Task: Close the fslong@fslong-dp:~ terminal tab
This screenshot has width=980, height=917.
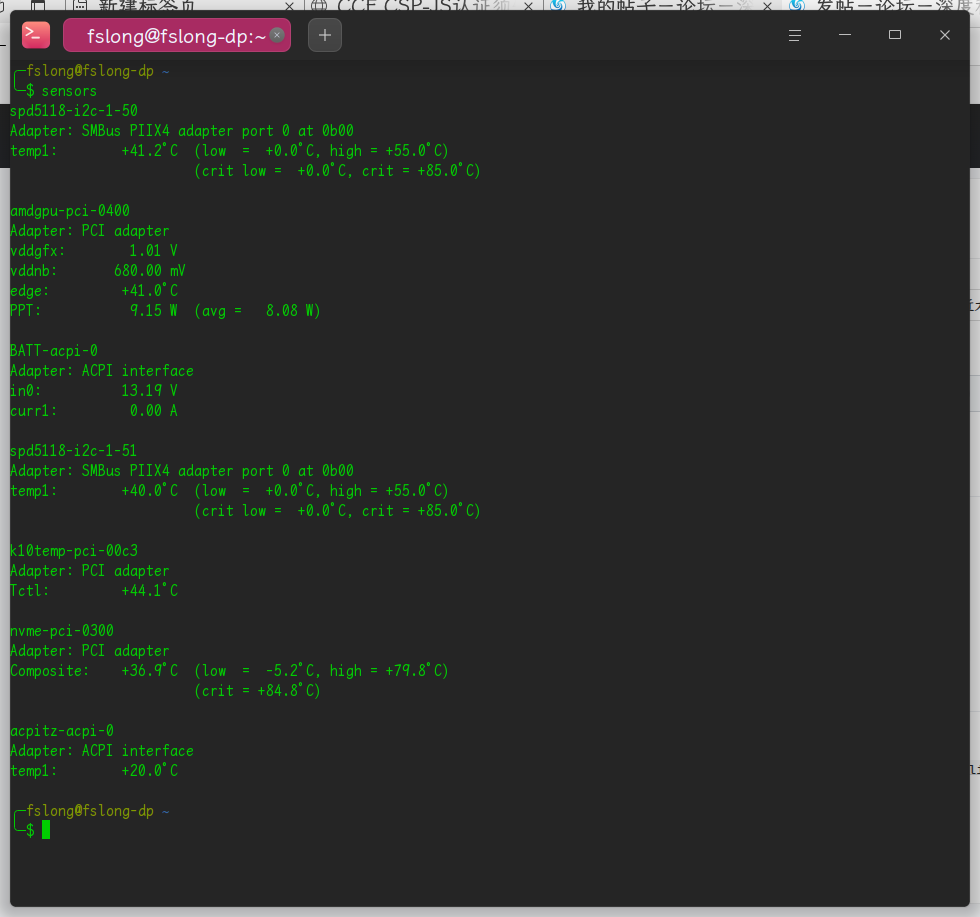Action: [x=278, y=35]
